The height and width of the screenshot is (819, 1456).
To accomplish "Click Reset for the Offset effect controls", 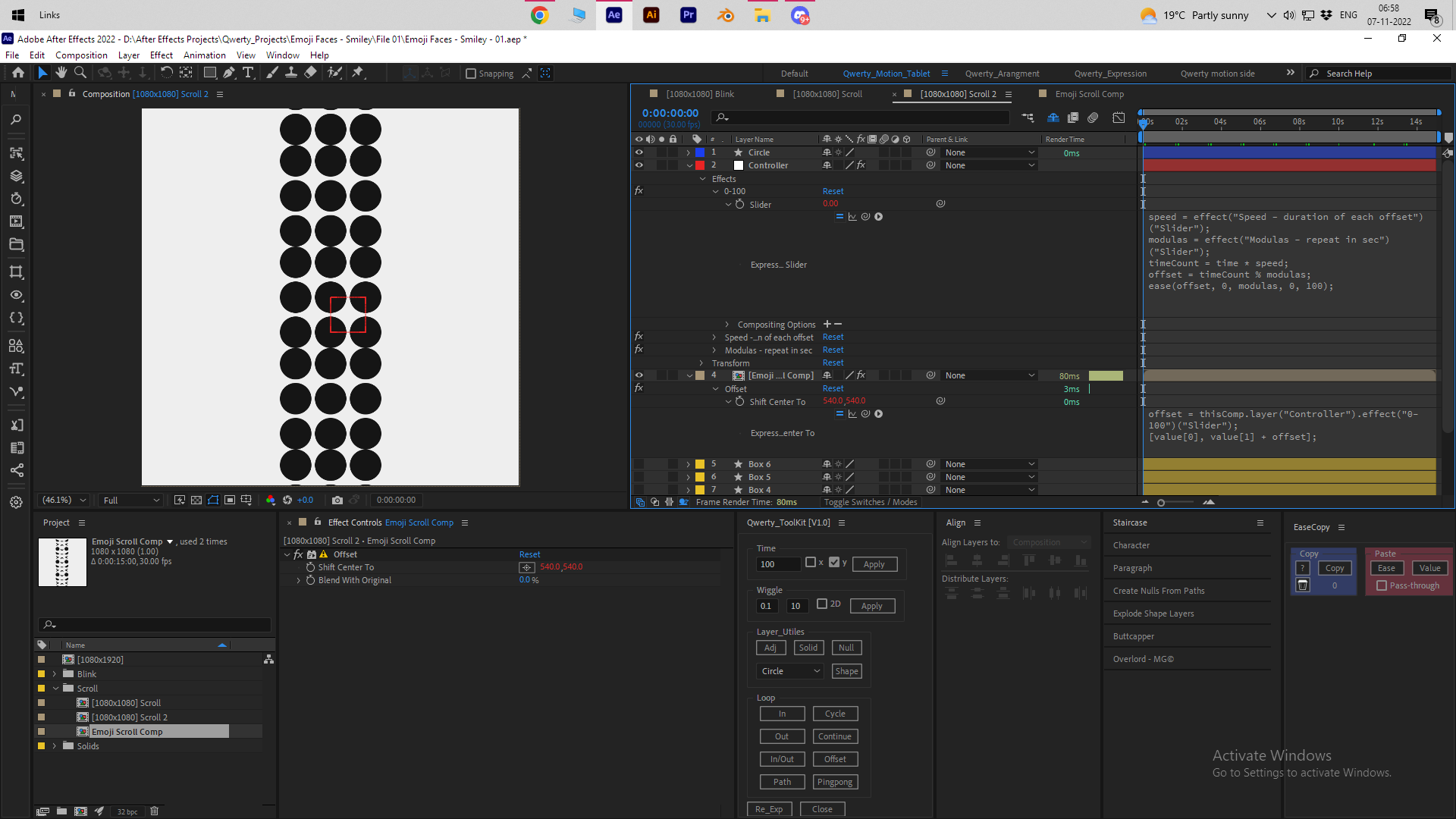I will 529,554.
